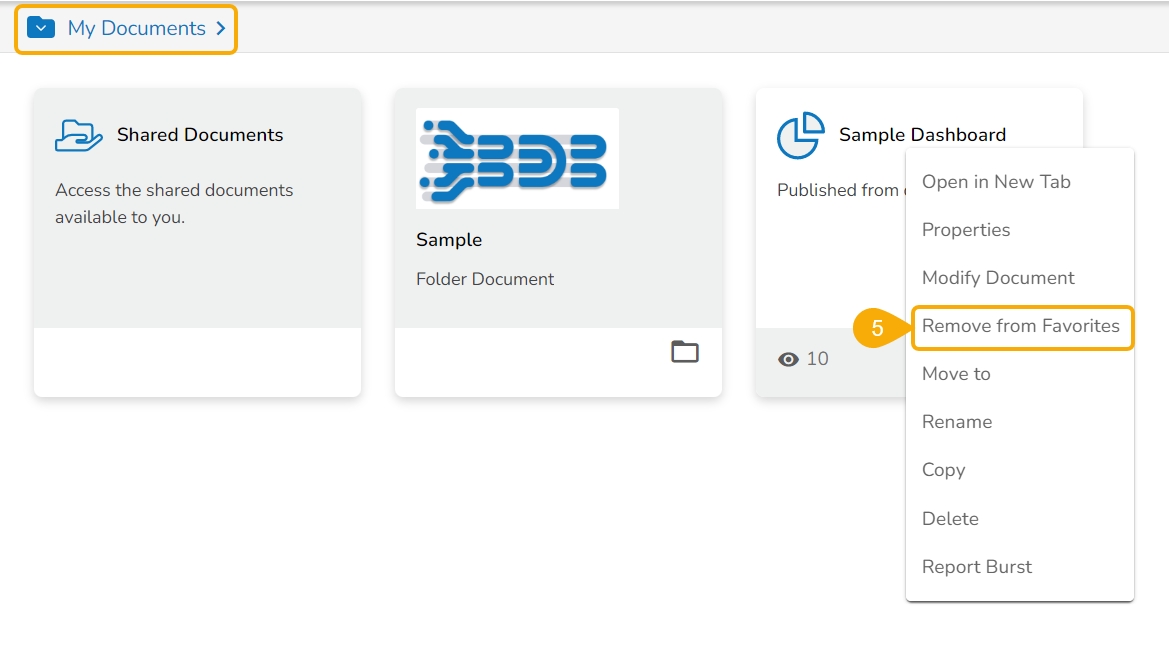This screenshot has height=648, width=1169.
Task: Choose Move to in context menu
Action: (x=956, y=374)
